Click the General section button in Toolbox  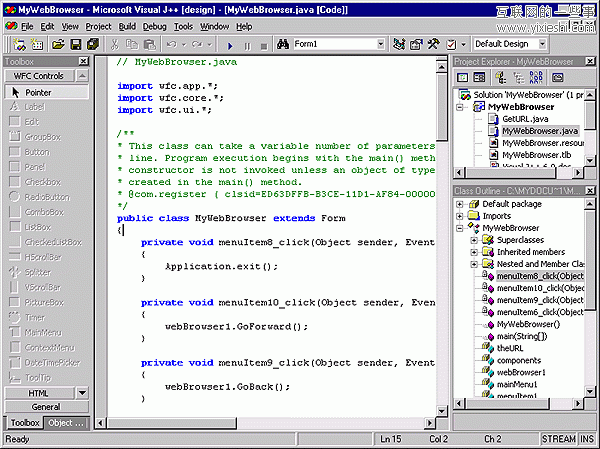coord(45,407)
